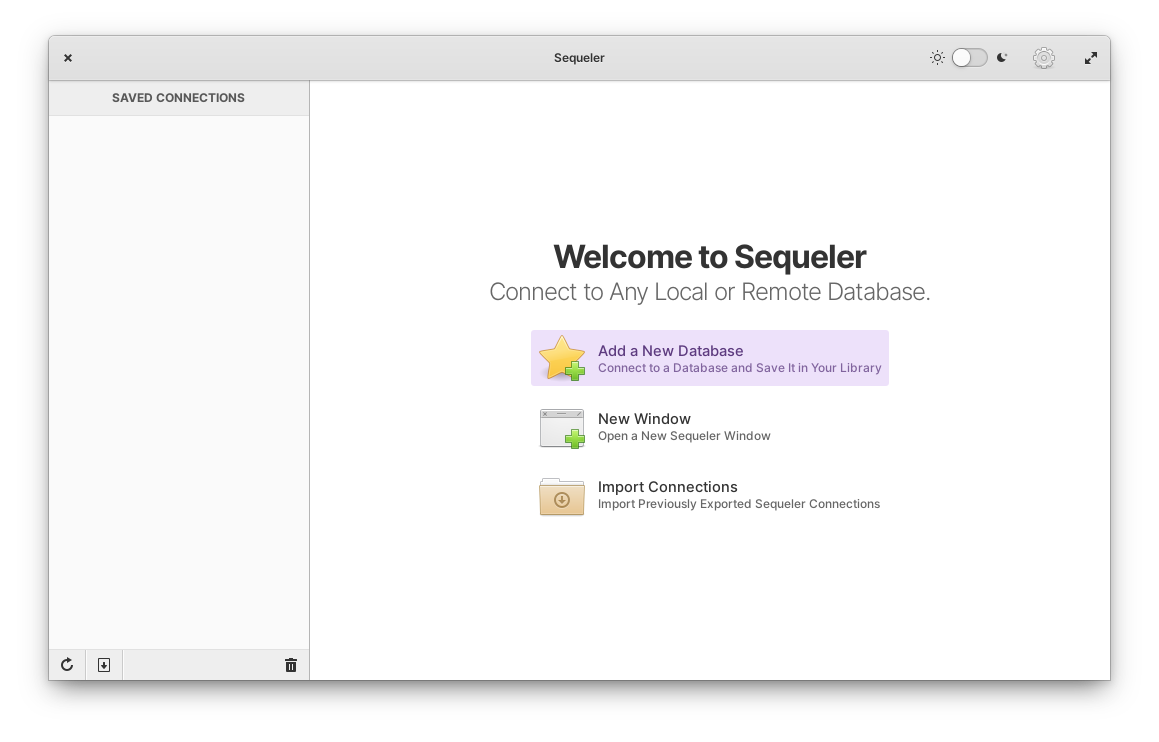Select the "Import Connections" label

coord(667,487)
